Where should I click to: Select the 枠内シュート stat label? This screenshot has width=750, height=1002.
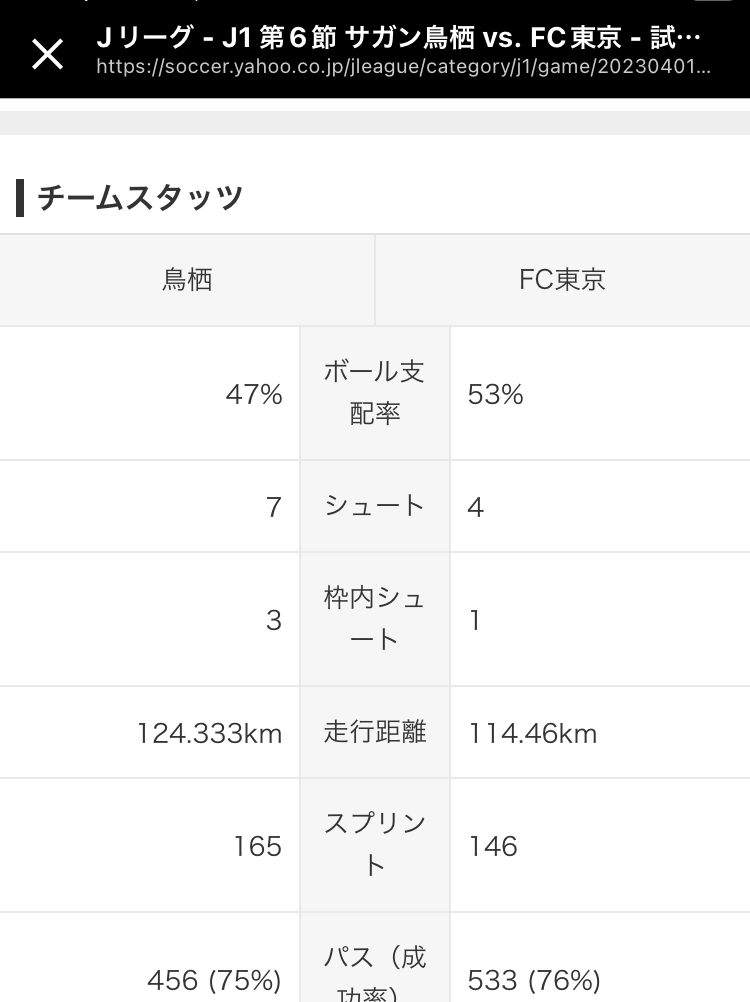pos(374,619)
